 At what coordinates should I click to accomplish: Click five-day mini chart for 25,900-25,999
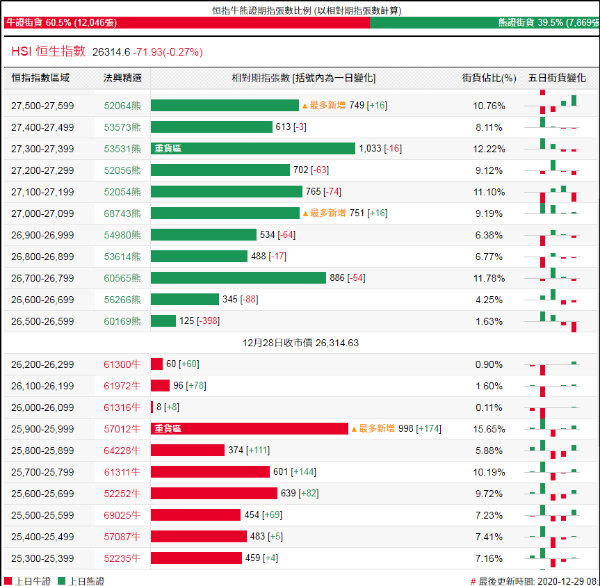click(x=553, y=428)
